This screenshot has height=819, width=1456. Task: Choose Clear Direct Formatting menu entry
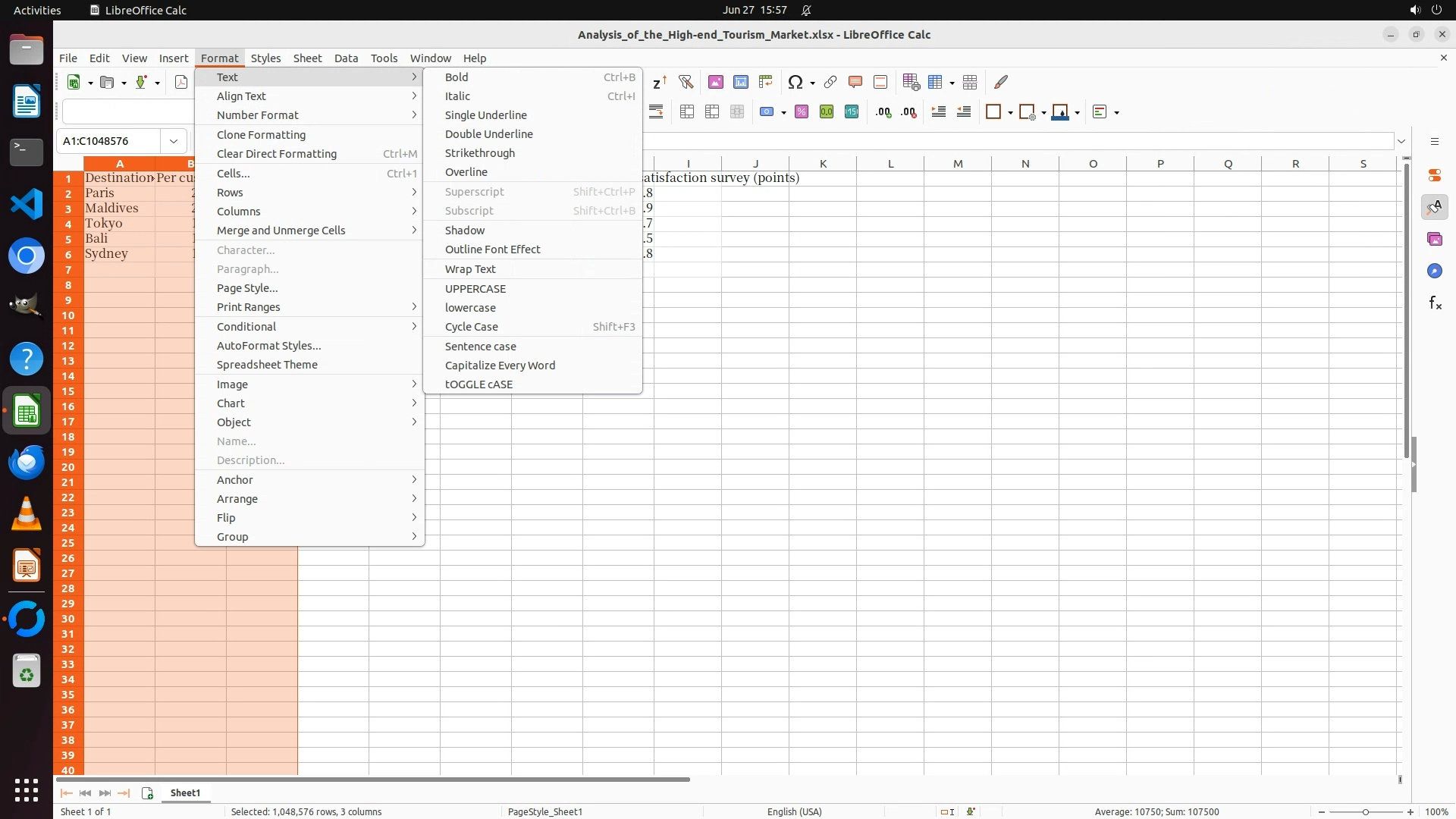point(276,154)
